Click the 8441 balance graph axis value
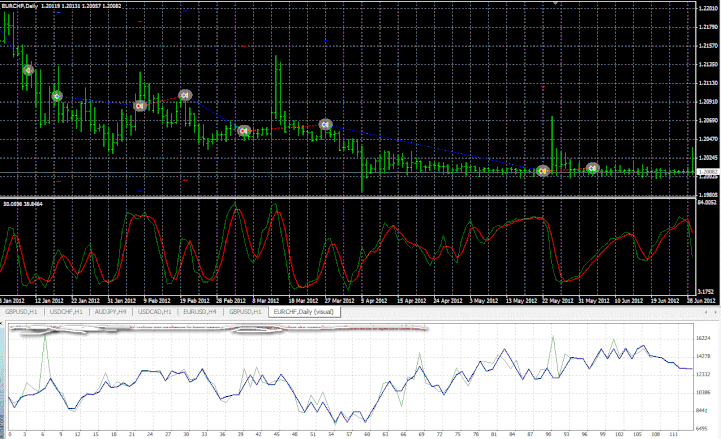 tap(704, 410)
